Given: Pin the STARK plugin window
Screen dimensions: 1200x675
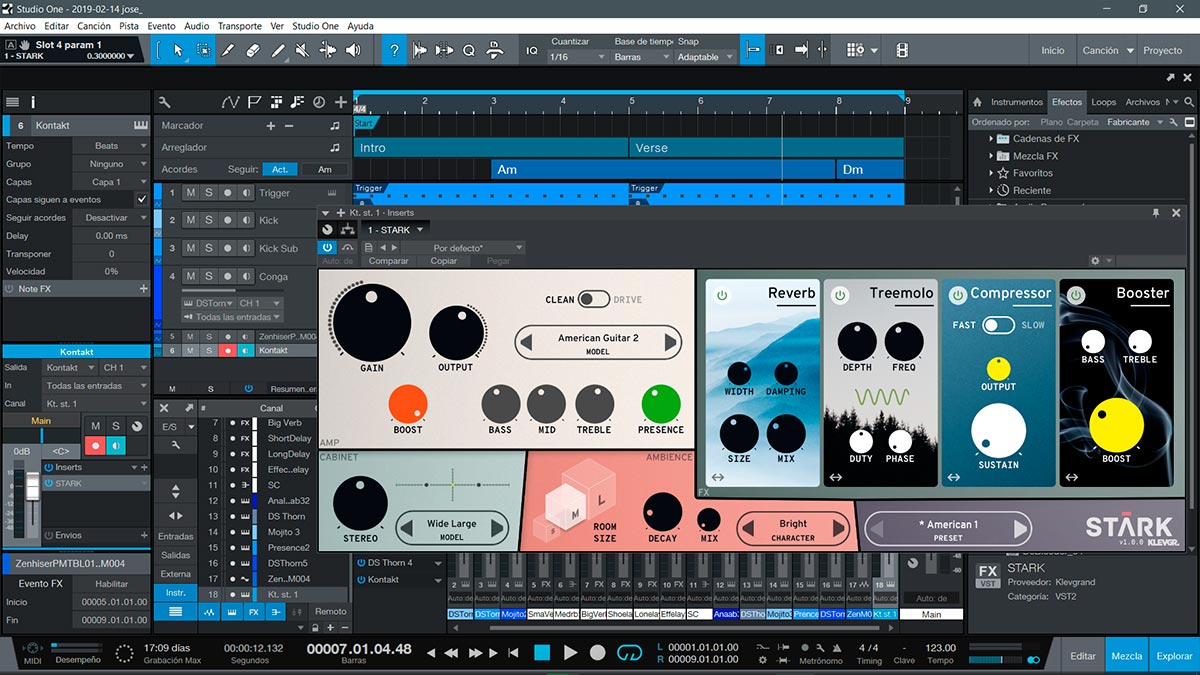Looking at the screenshot, I should pos(1156,212).
